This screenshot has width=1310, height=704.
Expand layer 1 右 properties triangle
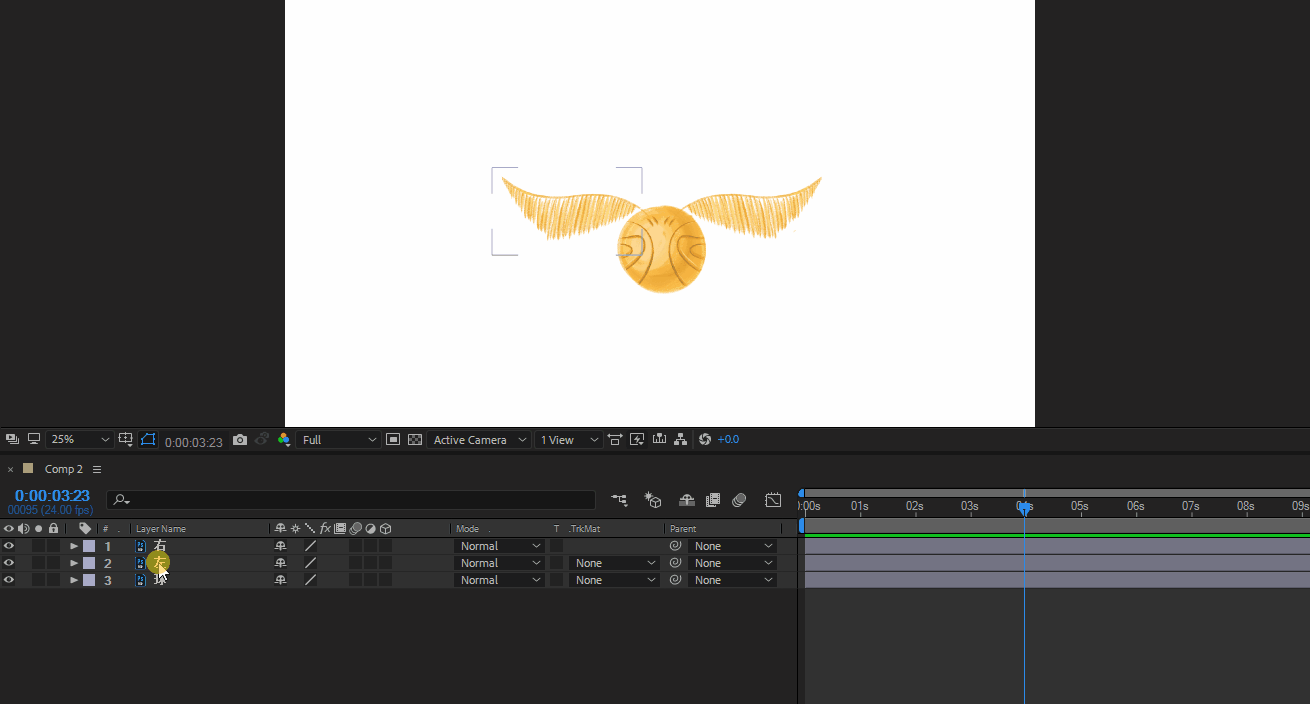click(74, 546)
